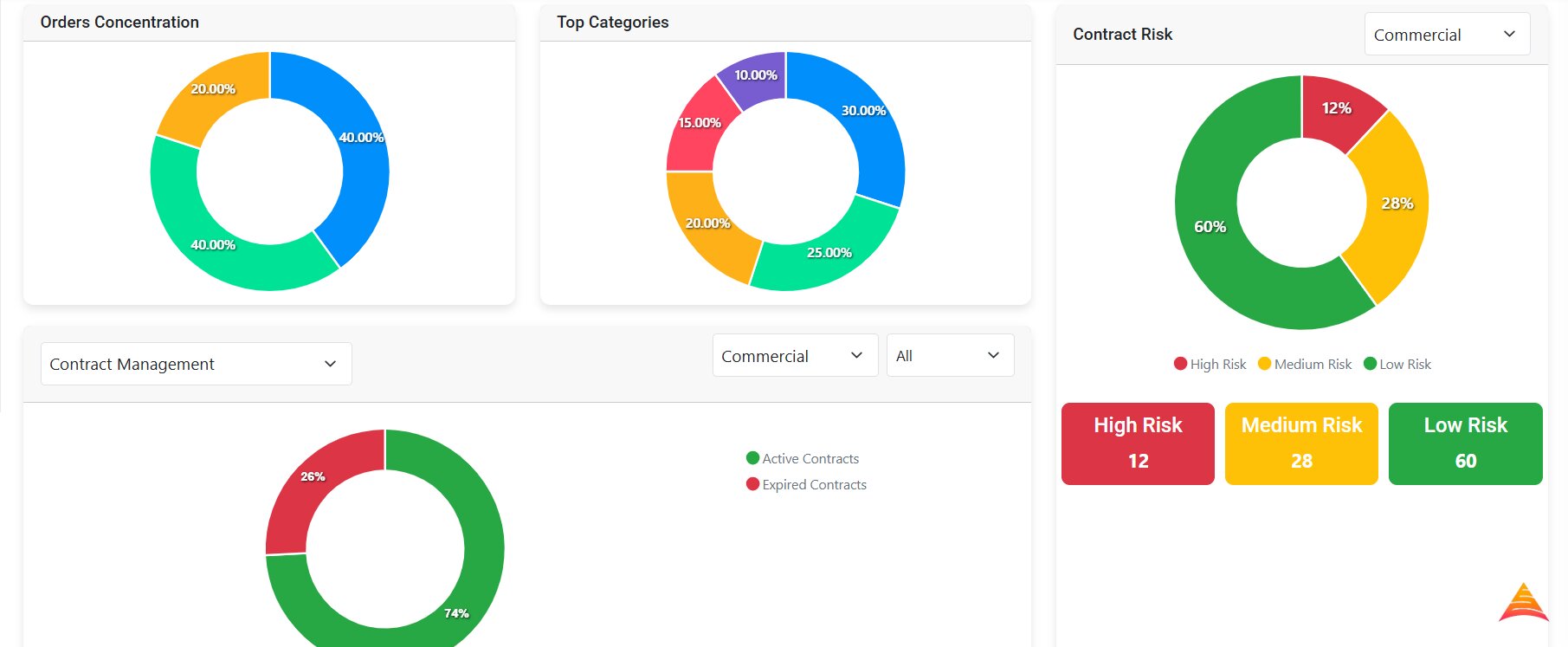Screen dimensions: 1568x647
Task: Expand the Contract Risk Commercial dropdown
Action: pos(1446,35)
